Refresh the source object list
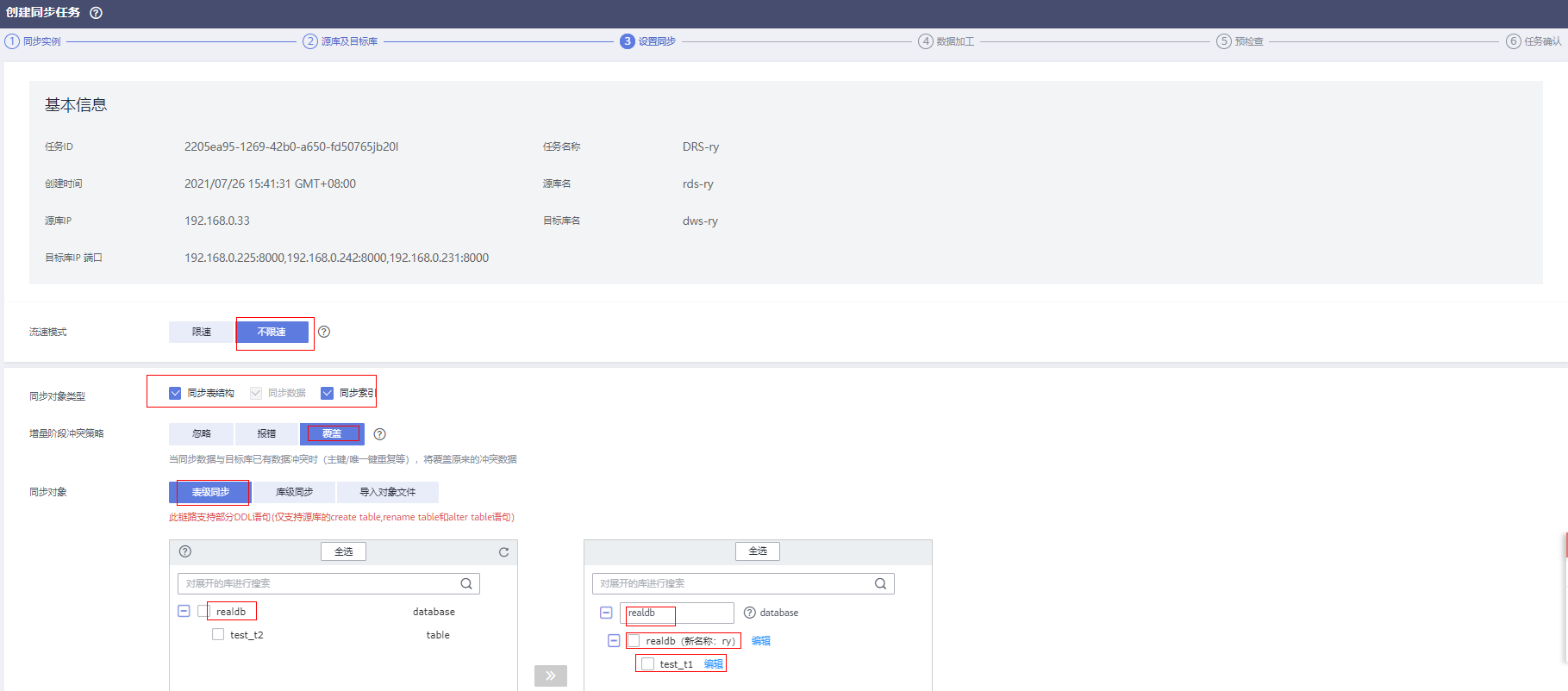This screenshot has height=691, width=1568. click(503, 552)
